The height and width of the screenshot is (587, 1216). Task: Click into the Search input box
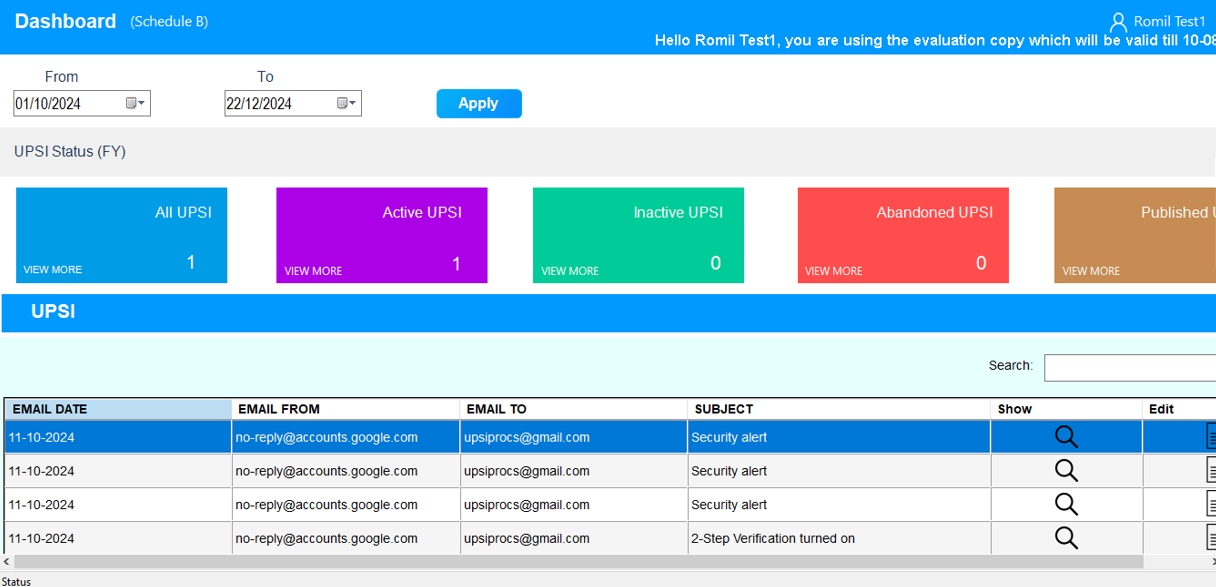click(1130, 367)
